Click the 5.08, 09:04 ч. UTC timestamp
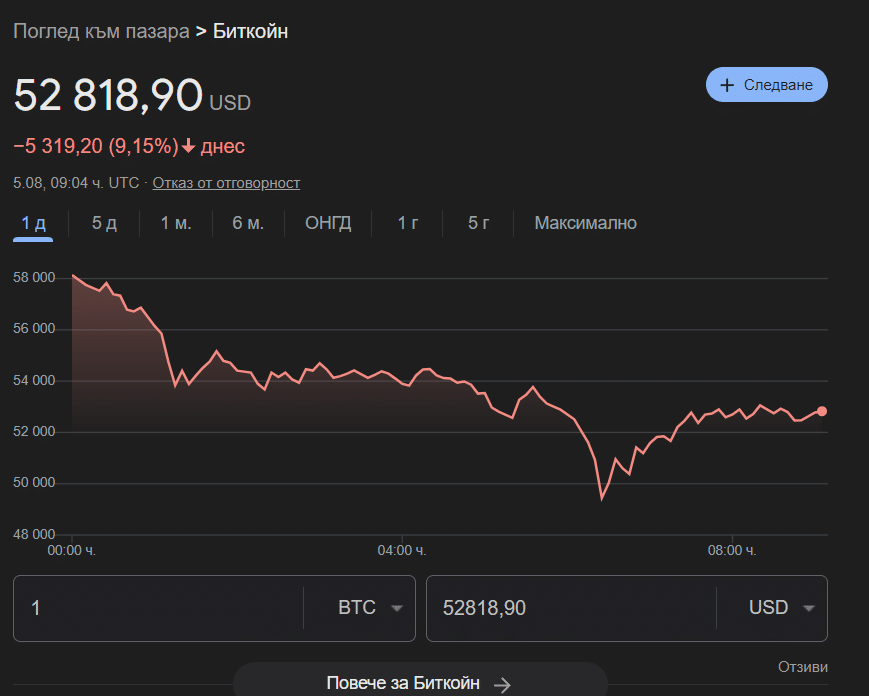Screen dimensions: 869x696 (x=76, y=183)
